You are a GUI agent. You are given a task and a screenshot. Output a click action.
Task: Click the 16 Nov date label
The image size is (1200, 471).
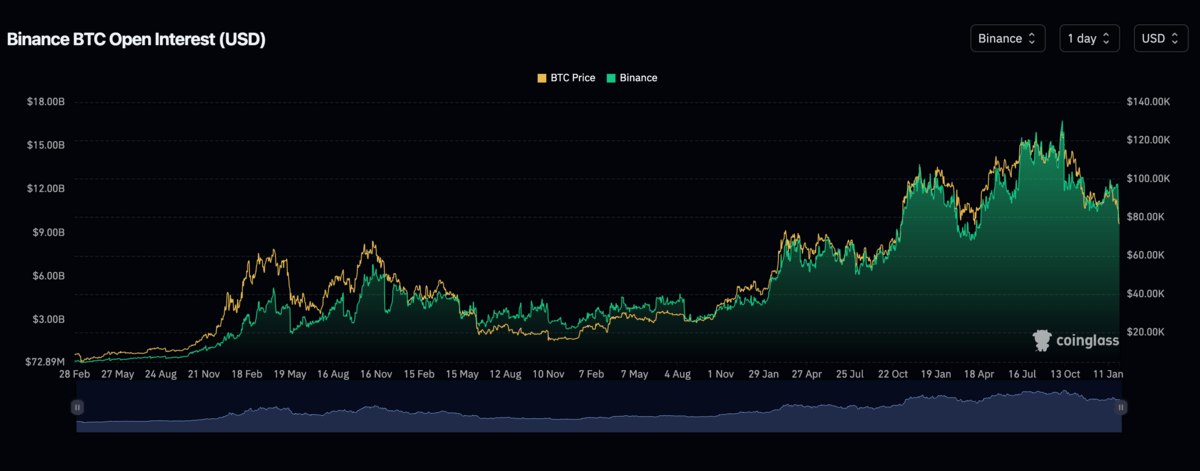(376, 374)
